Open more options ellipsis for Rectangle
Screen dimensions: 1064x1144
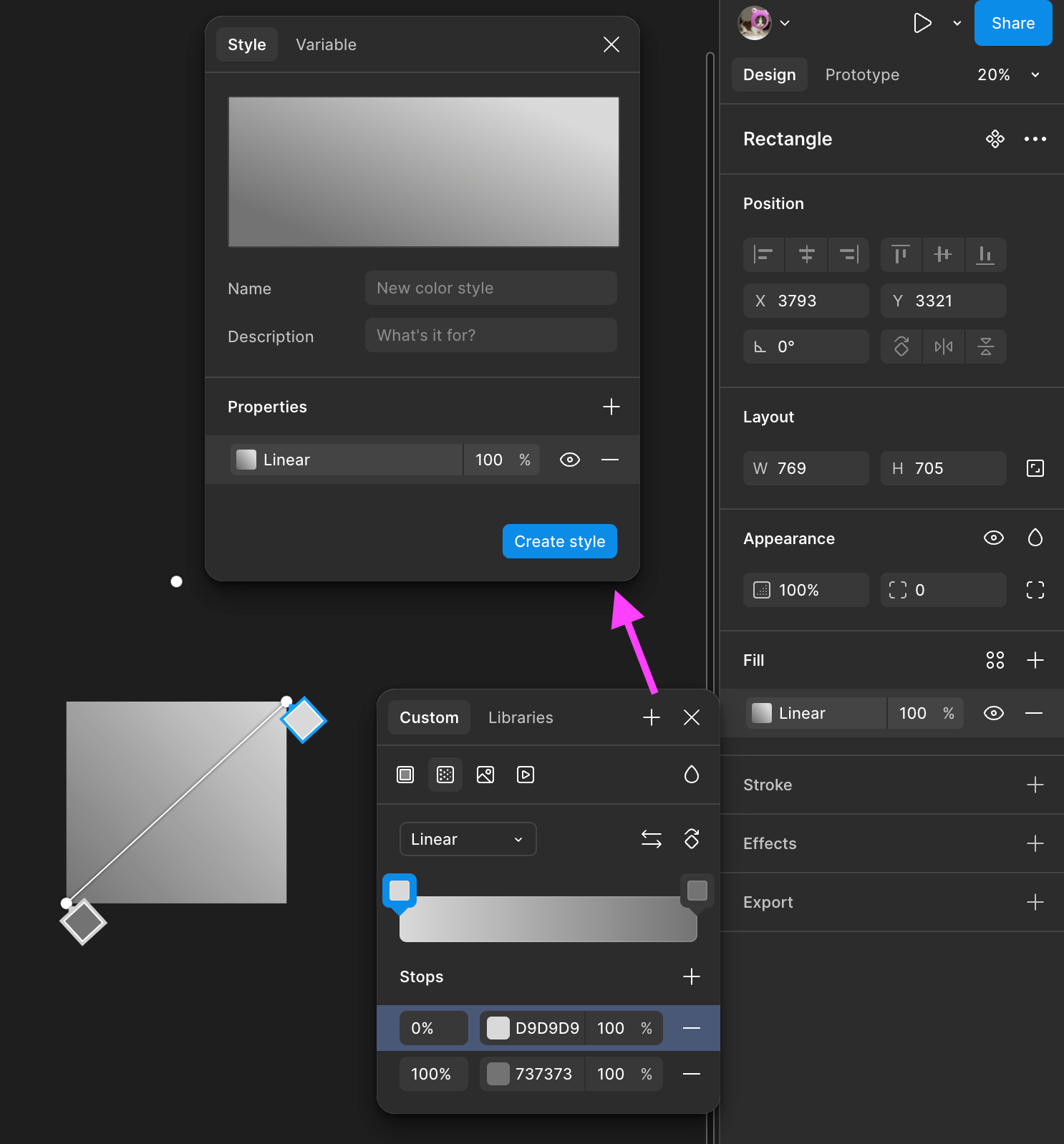click(1035, 139)
